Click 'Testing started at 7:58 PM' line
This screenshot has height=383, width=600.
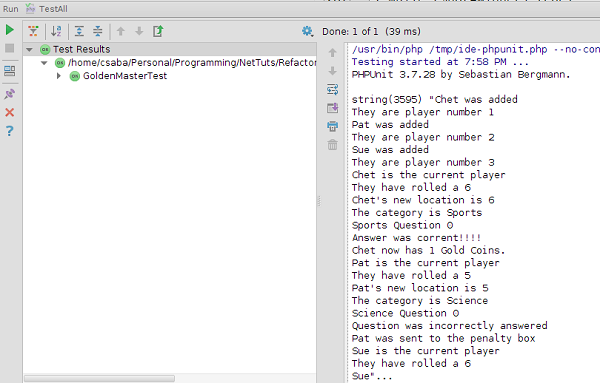tap(440, 62)
